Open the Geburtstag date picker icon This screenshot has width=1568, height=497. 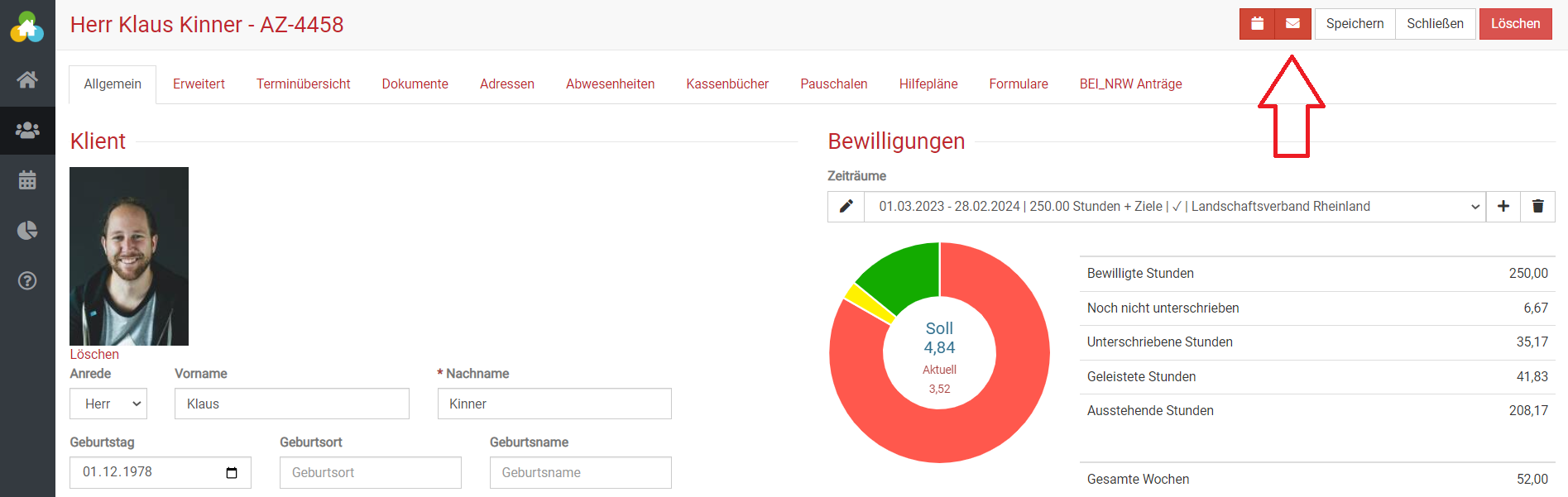coord(232,473)
